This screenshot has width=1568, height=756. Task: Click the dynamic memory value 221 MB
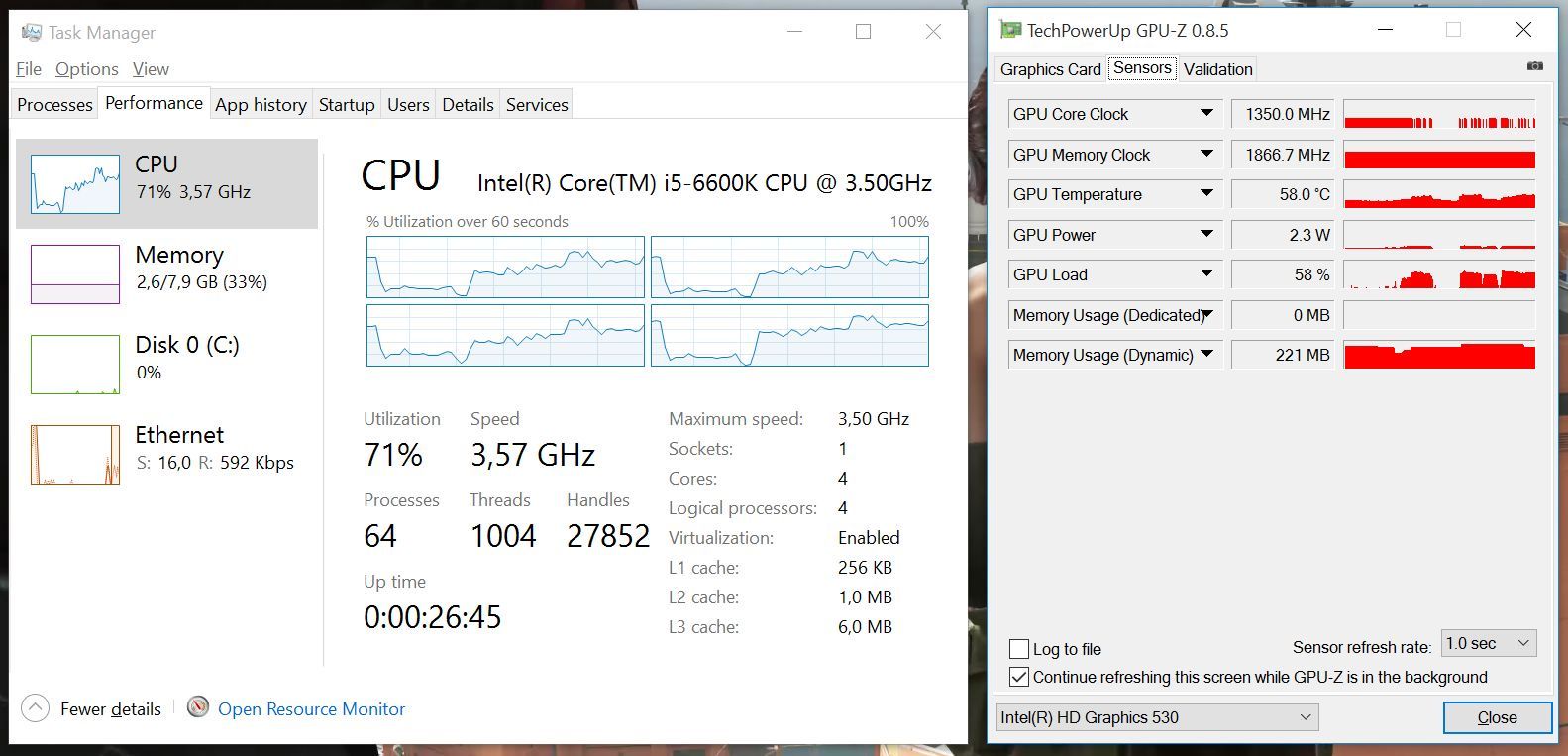[1283, 355]
